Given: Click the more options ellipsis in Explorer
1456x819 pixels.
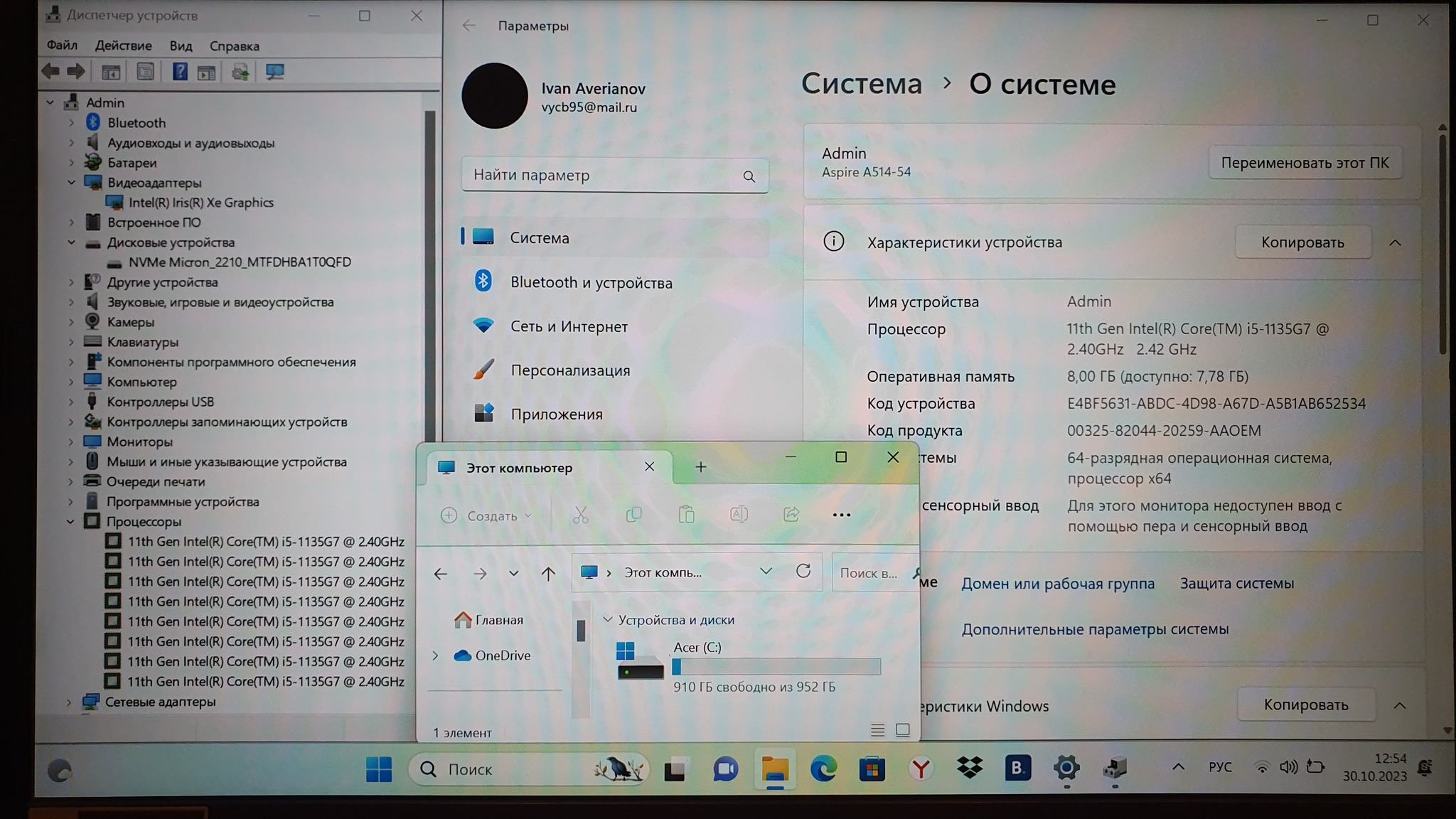Looking at the screenshot, I should tap(841, 515).
